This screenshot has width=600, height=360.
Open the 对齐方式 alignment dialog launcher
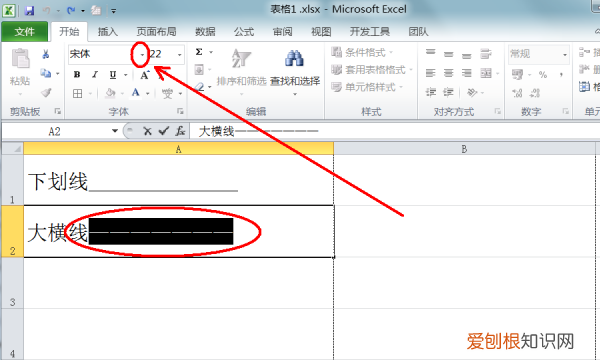(x=497, y=111)
